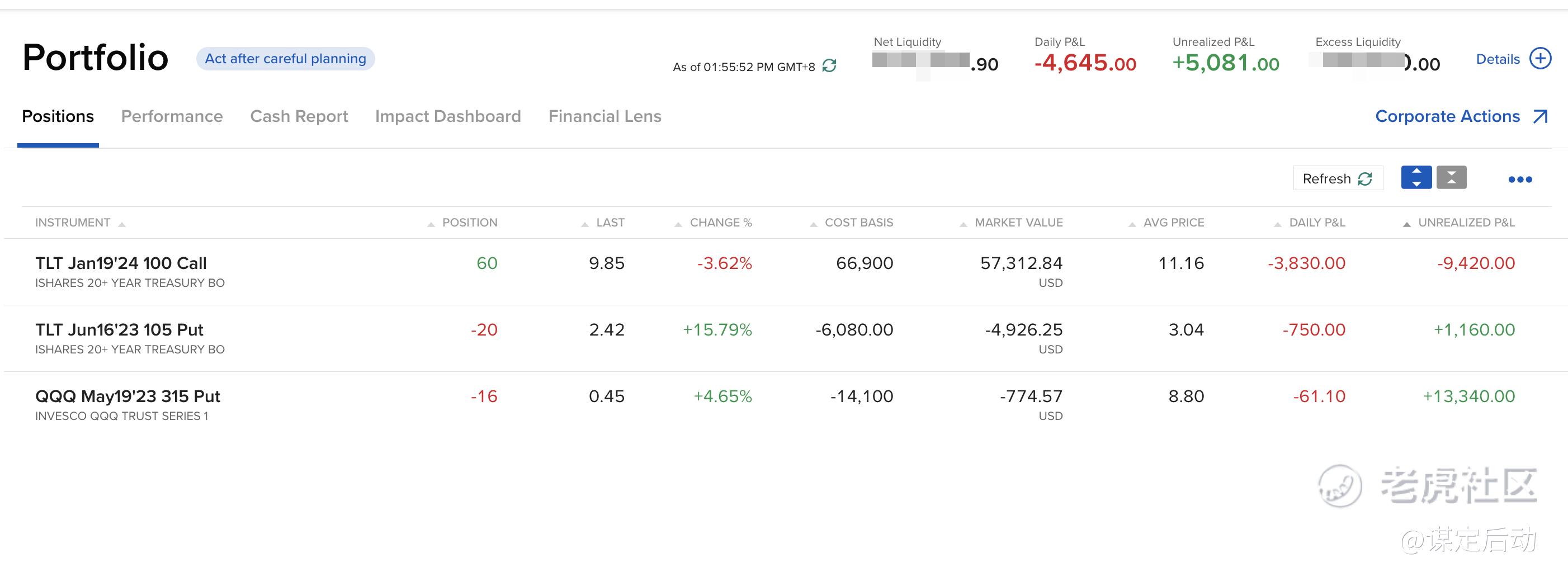Click the Corporate Actions arrow icon
The image size is (1568, 576).
tap(1540, 116)
